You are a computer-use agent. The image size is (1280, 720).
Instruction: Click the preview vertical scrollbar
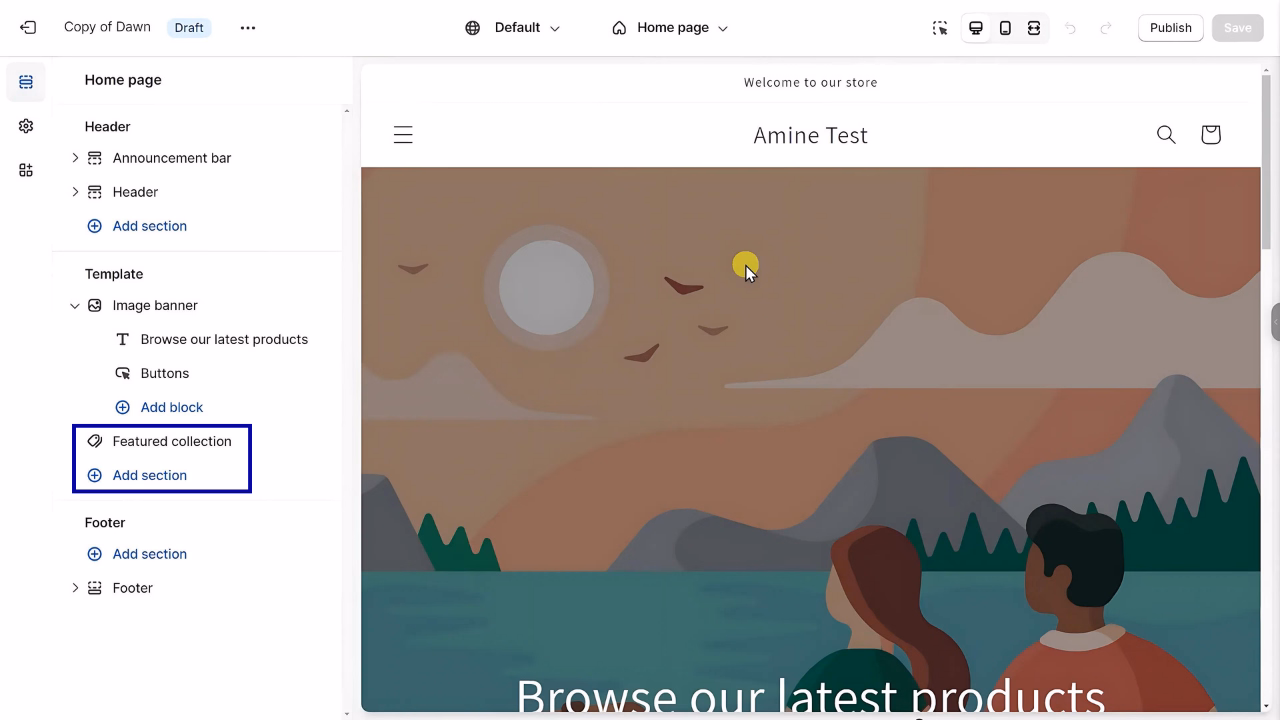pos(1266,160)
